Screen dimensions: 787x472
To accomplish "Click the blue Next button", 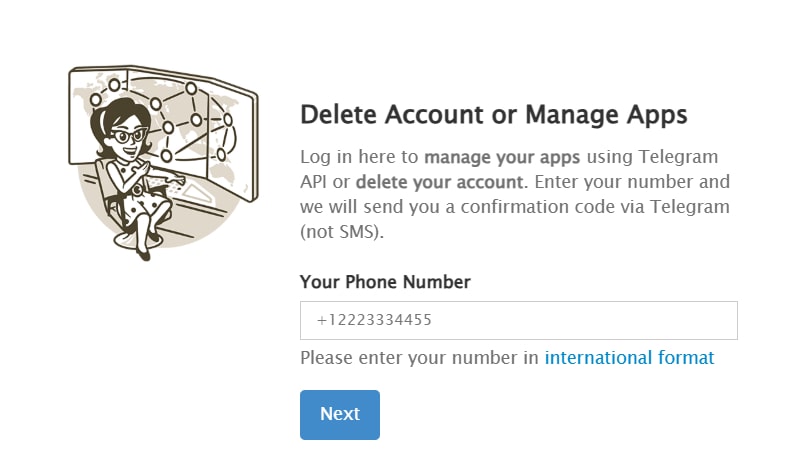I will (x=340, y=415).
